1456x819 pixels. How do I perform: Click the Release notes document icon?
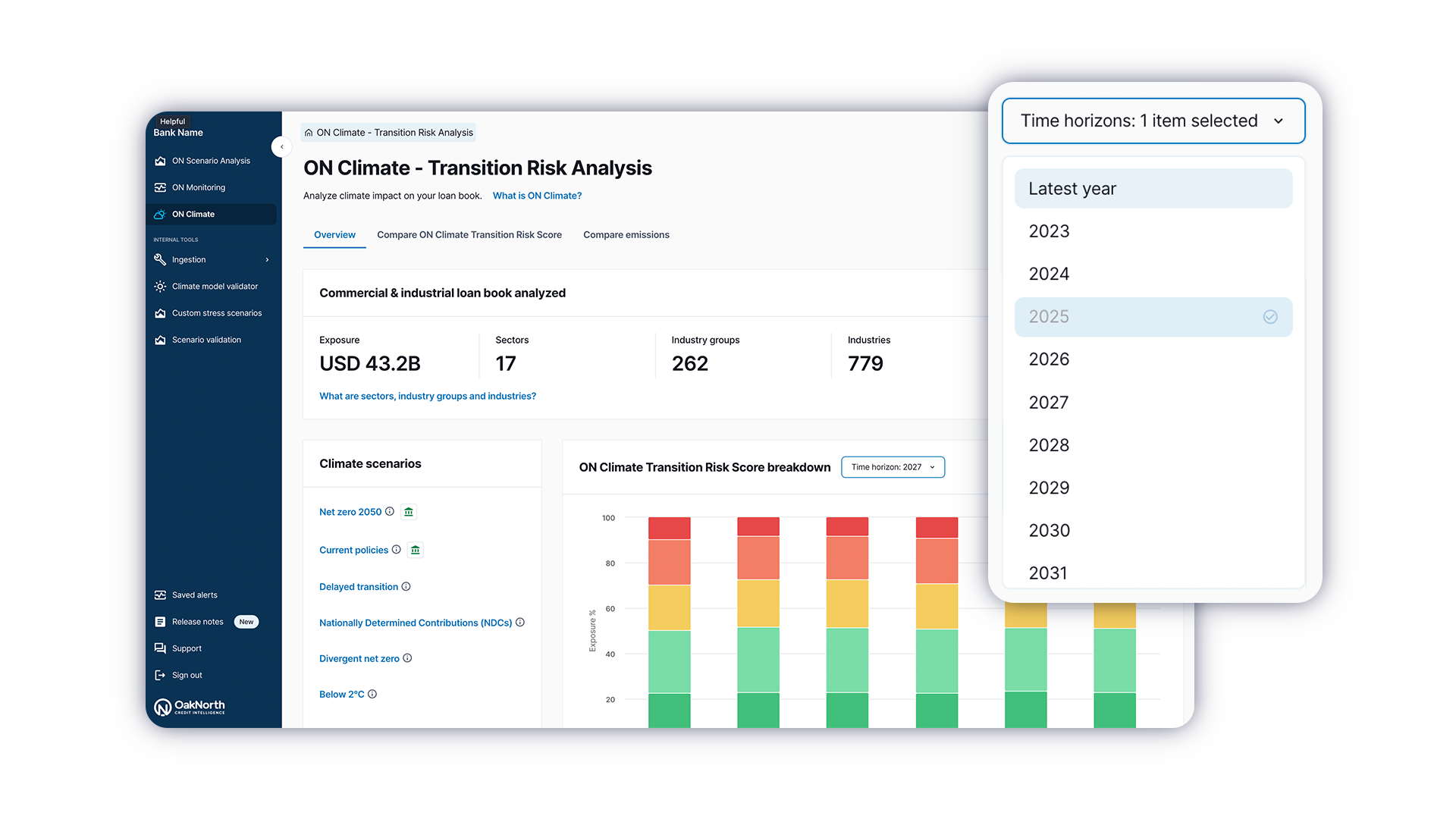click(x=160, y=622)
